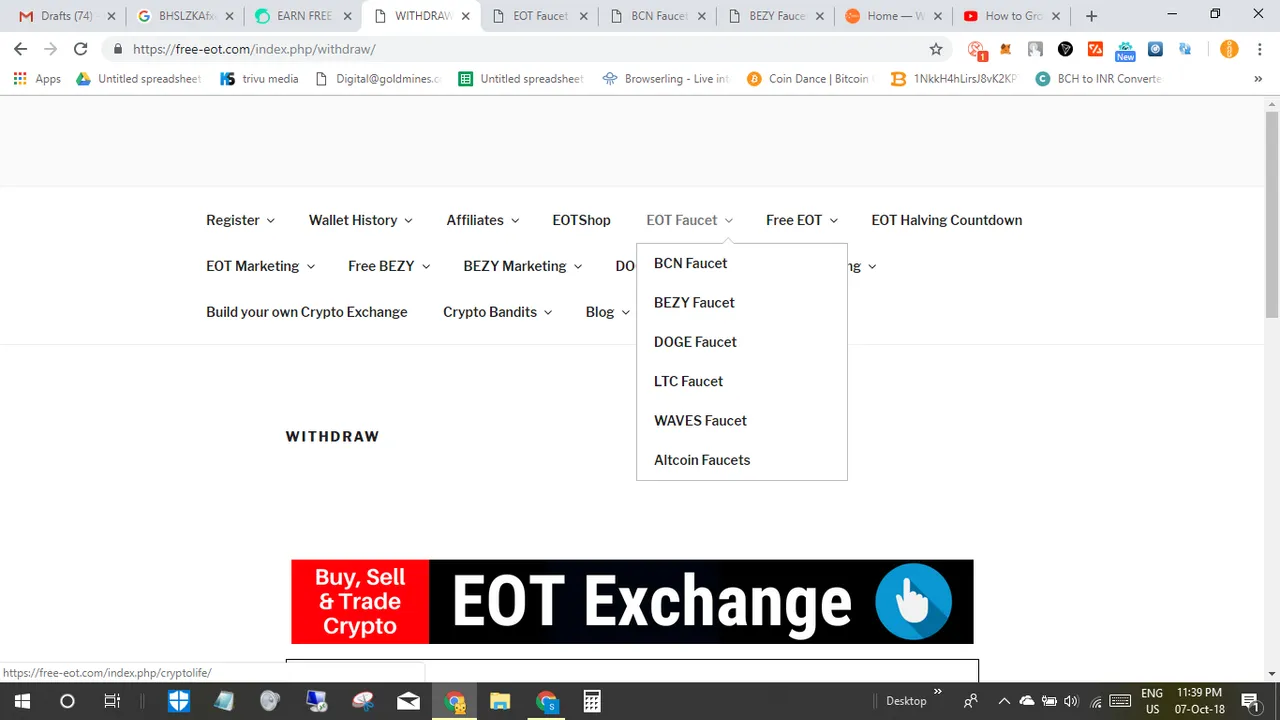This screenshot has height=720, width=1280.
Task: Open the ENG US language indicator
Action: (1152, 701)
